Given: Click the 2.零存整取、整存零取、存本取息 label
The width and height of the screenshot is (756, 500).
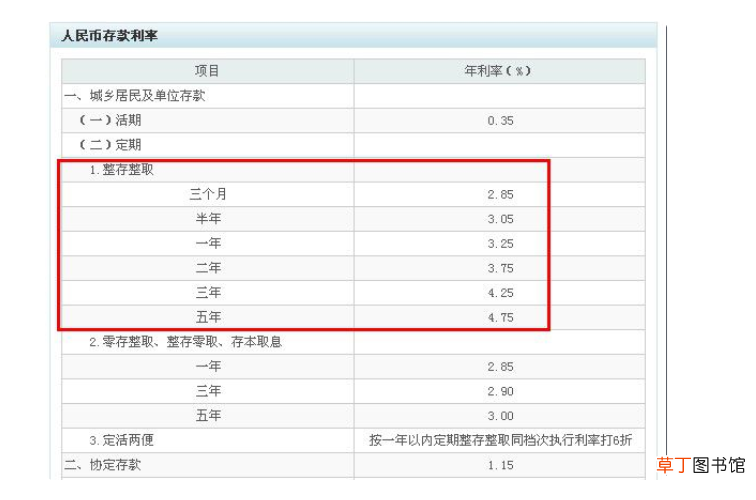Looking at the screenshot, I should coord(185,342).
